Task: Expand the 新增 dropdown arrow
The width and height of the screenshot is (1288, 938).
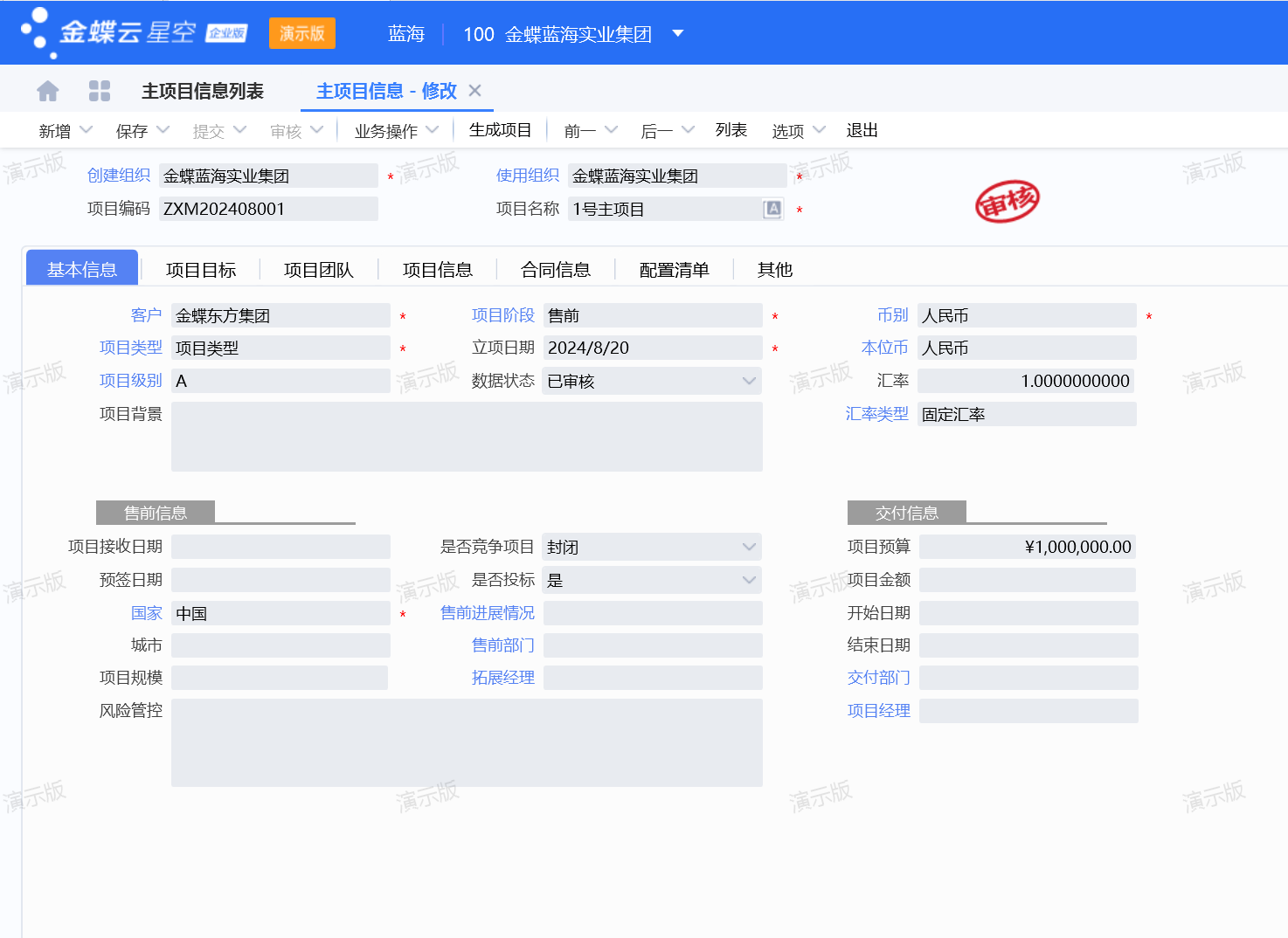Action: (86, 130)
